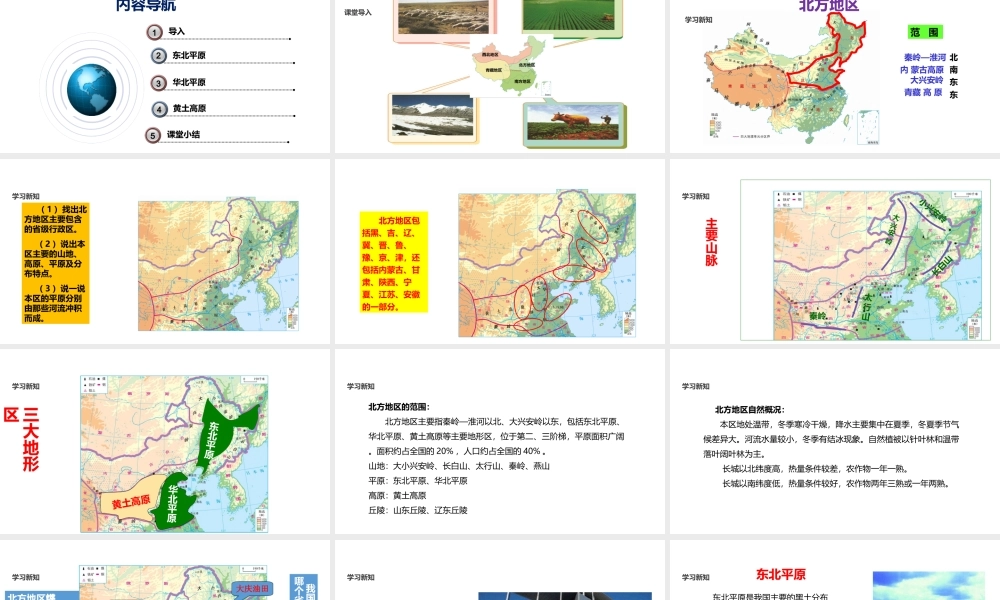This screenshot has height=600, width=1000.
Task: Click the red 三大地形区 vertical title
Action: pos(22,439)
